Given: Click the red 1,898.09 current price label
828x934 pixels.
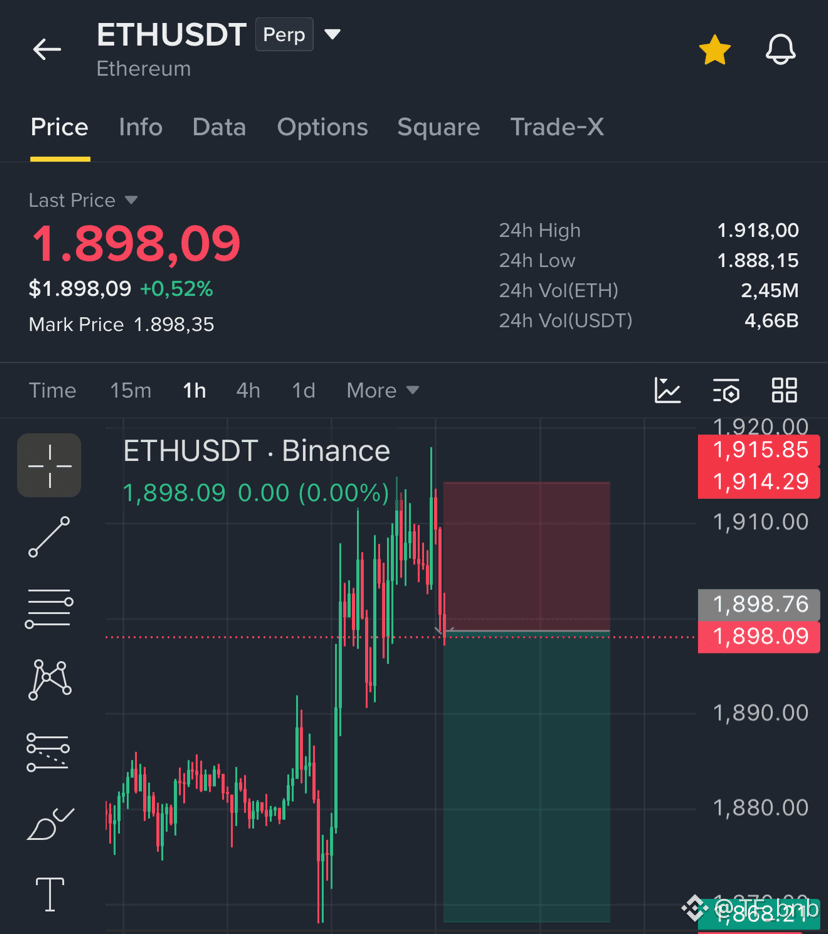Looking at the screenshot, I should click(759, 637).
